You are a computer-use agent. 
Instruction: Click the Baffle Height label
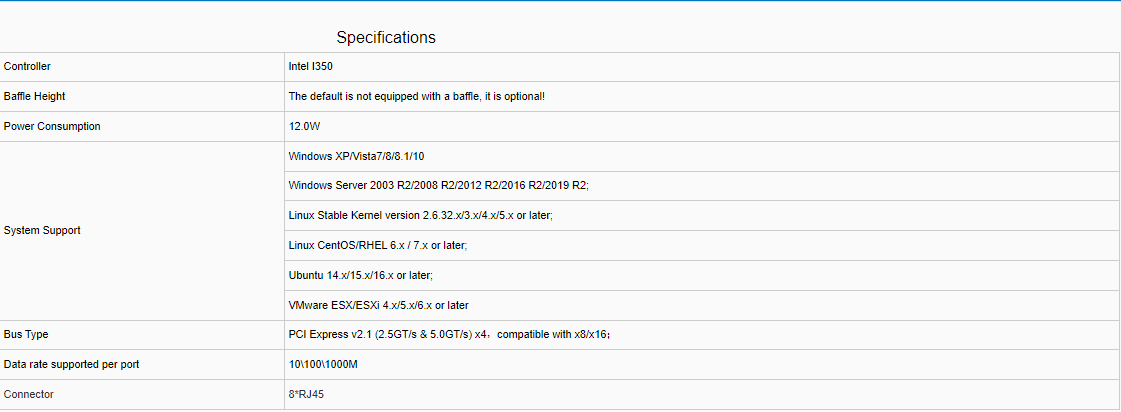[x=35, y=97]
